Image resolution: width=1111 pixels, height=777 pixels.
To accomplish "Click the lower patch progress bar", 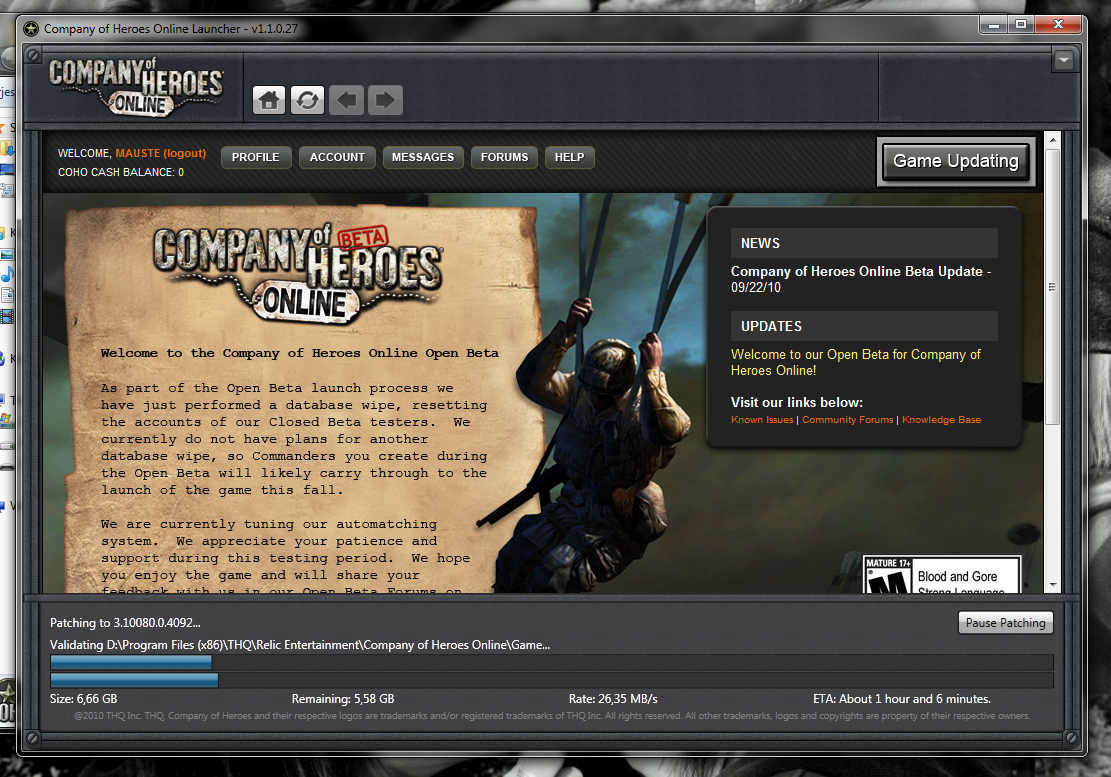I will tap(551, 681).
